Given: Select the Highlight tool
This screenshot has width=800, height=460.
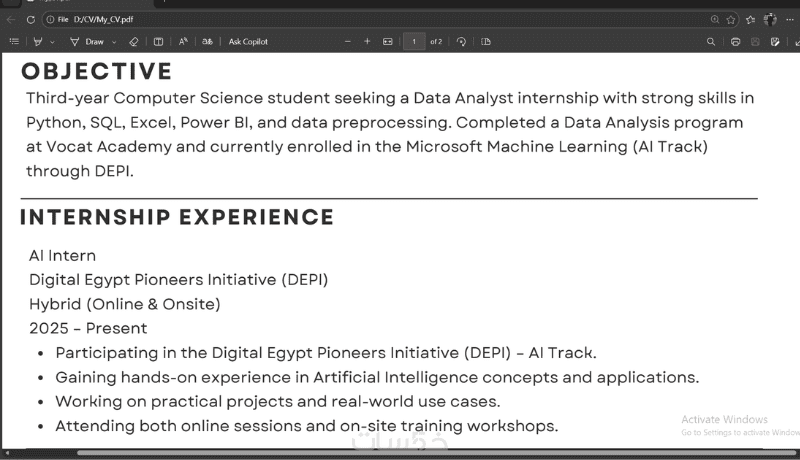Looking at the screenshot, I should click(x=38, y=42).
